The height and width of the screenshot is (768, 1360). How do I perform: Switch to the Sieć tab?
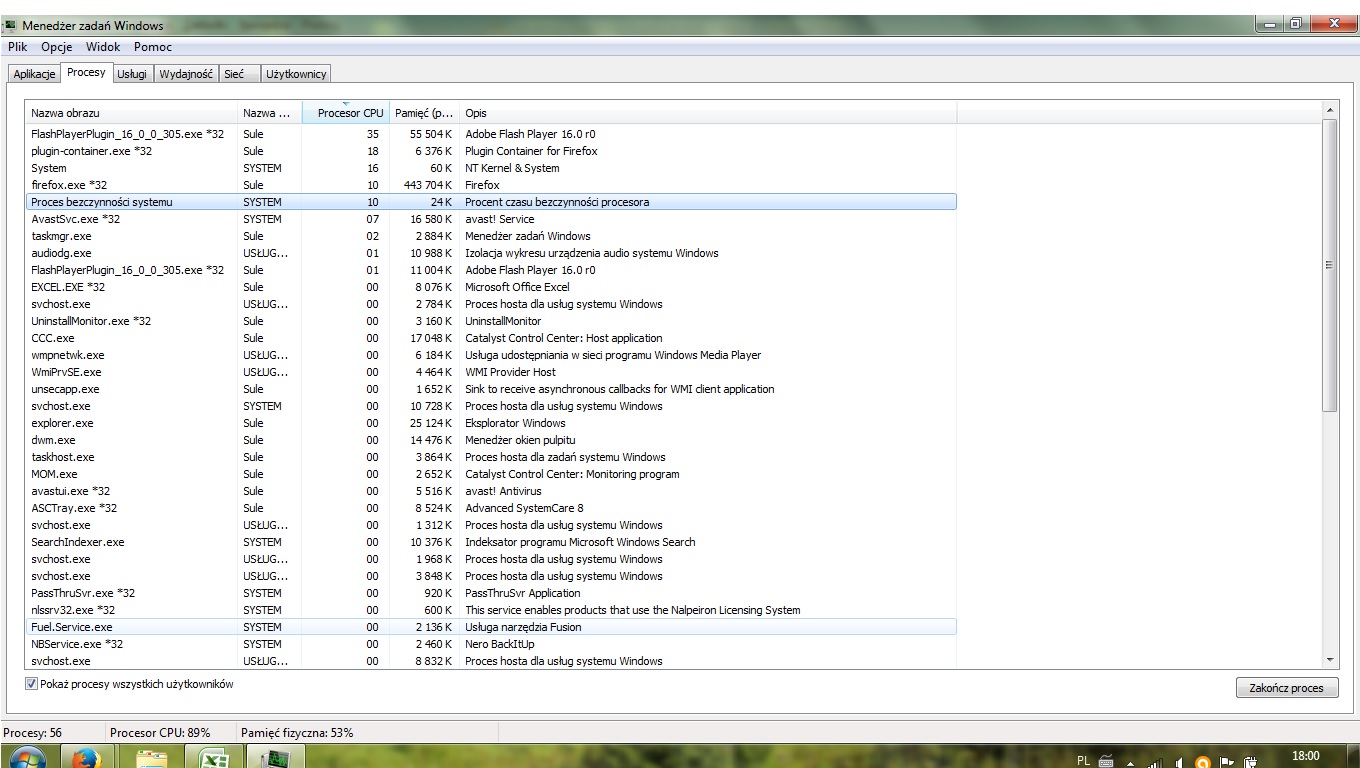point(239,74)
